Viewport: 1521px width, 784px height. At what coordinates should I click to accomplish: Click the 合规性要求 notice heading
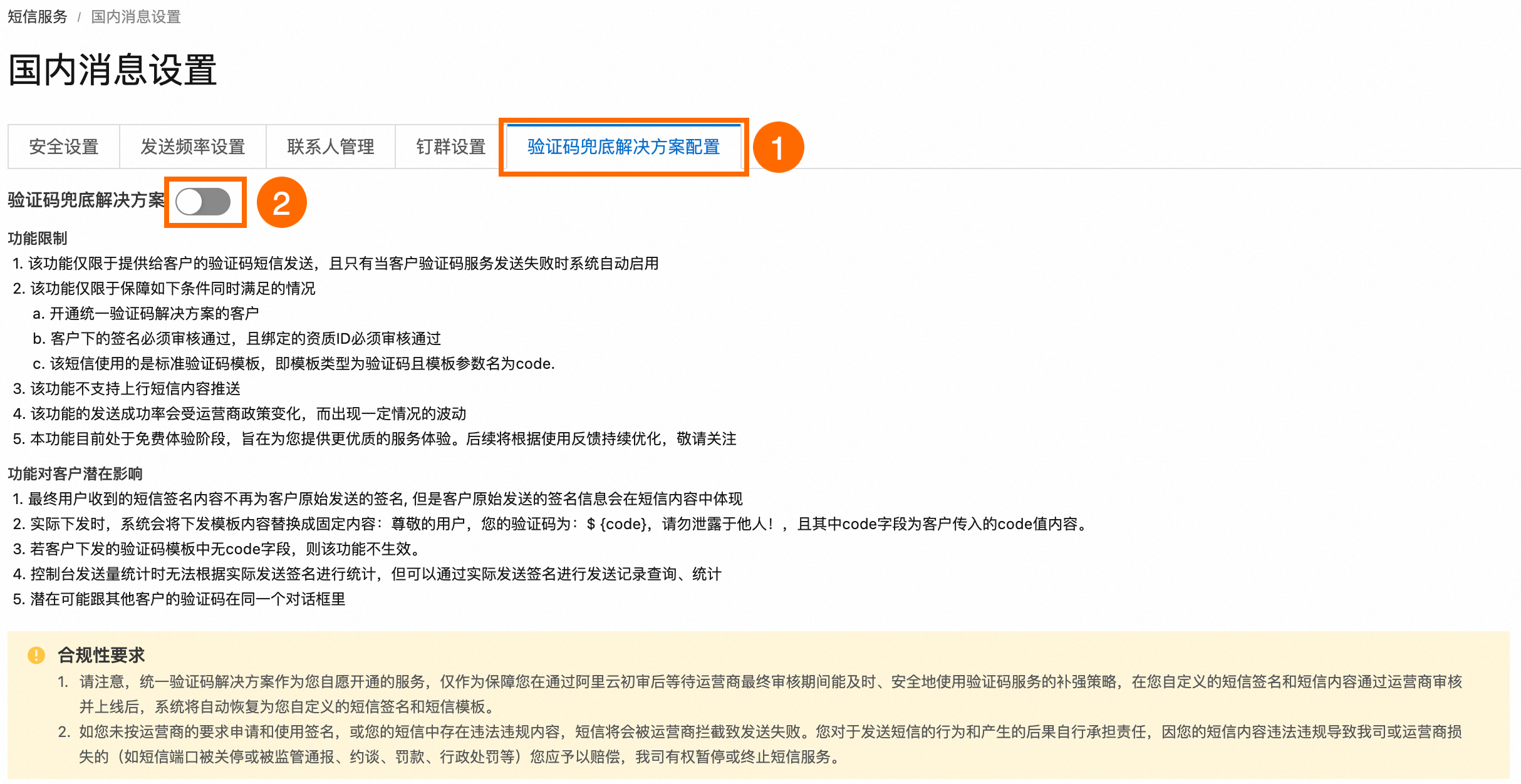coord(101,655)
